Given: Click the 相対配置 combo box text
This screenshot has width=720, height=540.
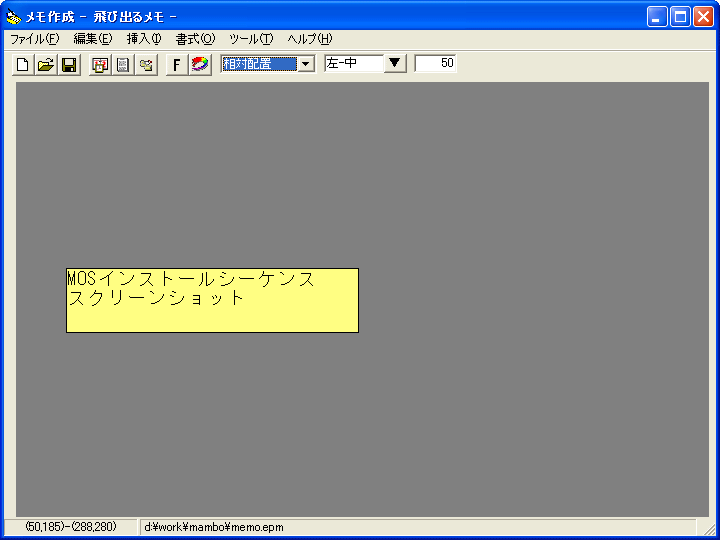Looking at the screenshot, I should [258, 64].
